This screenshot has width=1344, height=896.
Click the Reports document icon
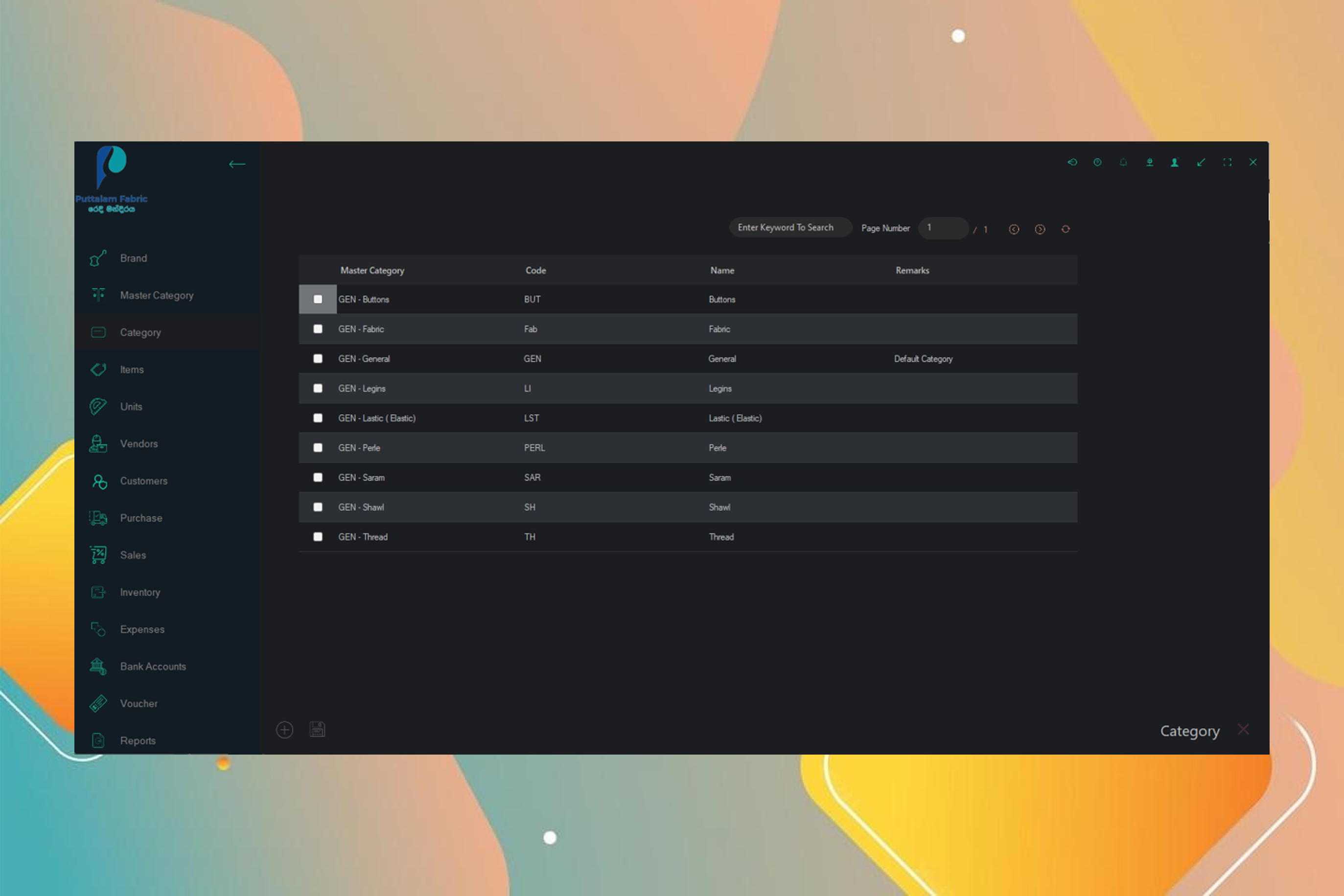tap(98, 741)
